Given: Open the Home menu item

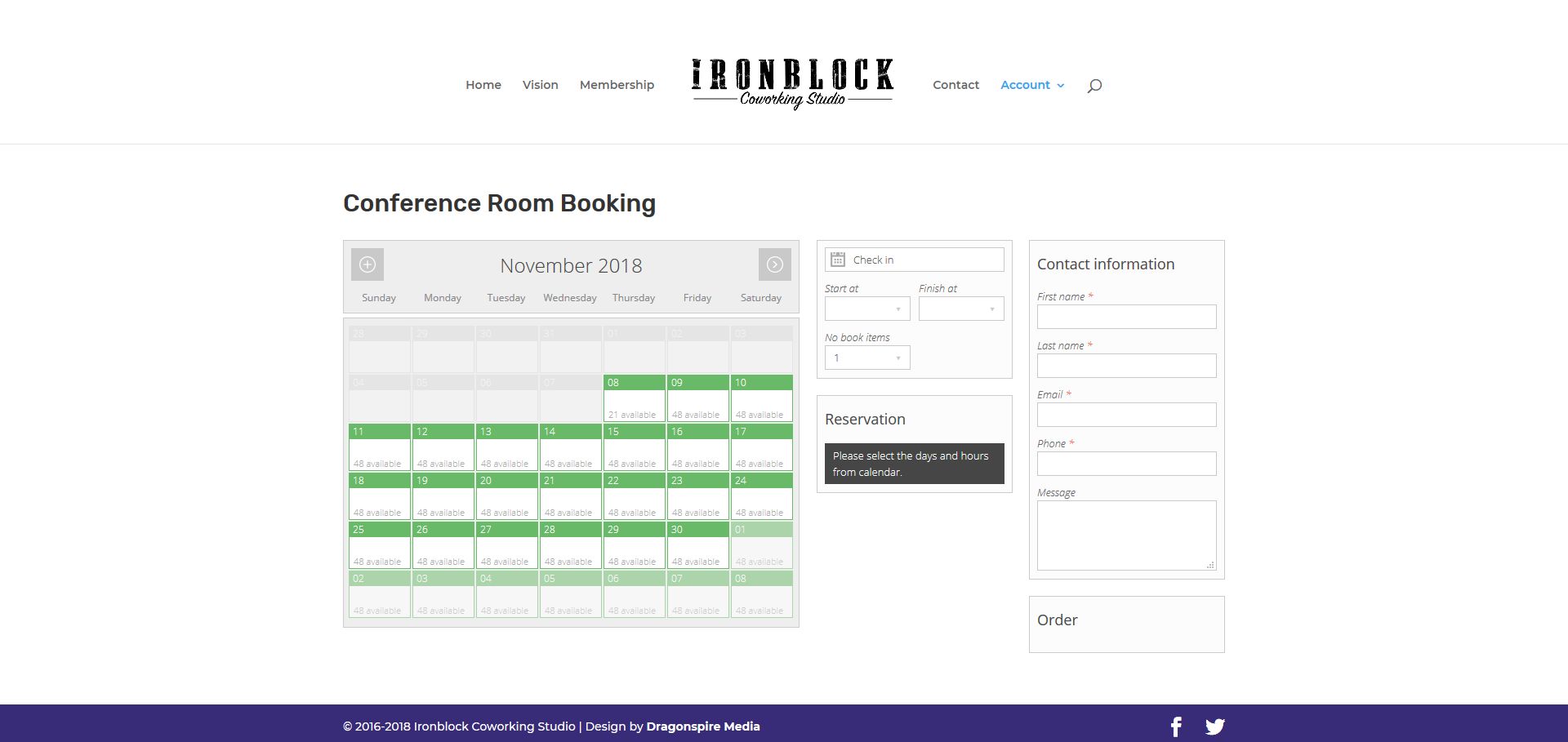Looking at the screenshot, I should coord(483,85).
